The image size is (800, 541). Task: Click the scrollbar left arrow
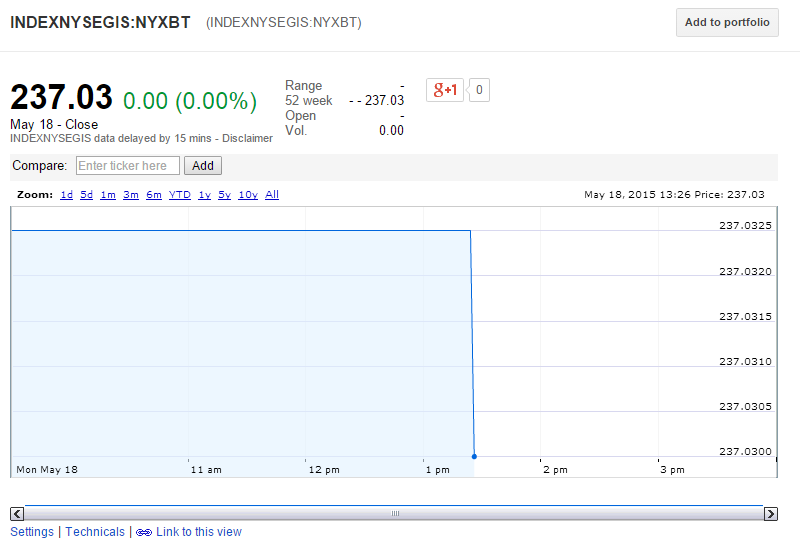[x=17, y=514]
